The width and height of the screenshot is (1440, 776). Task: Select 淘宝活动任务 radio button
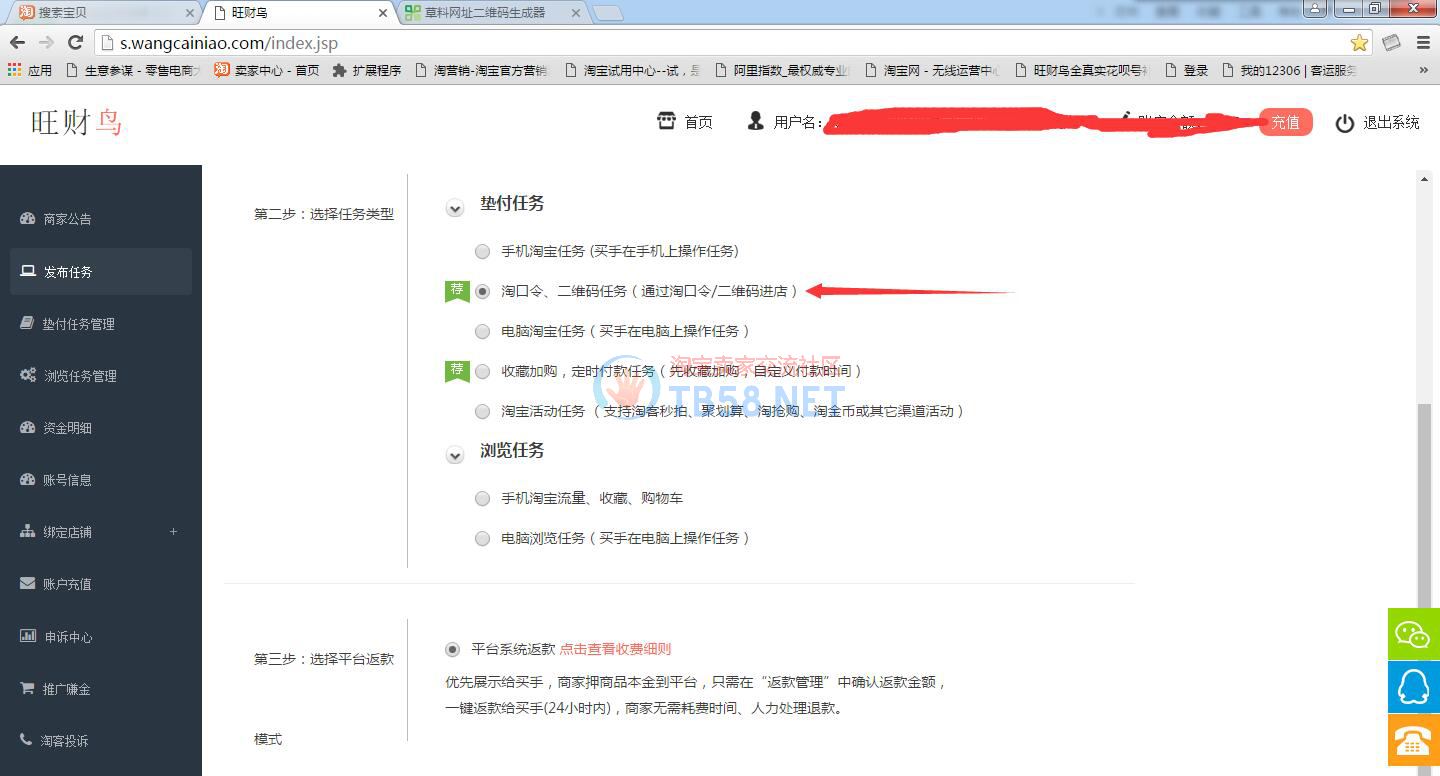(483, 411)
